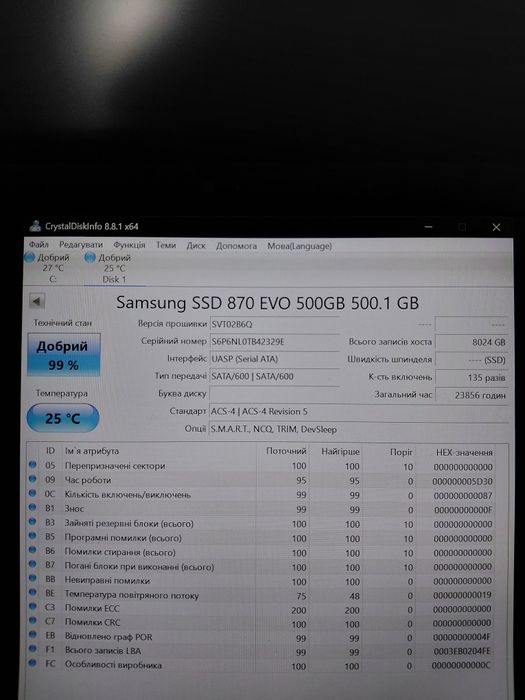Click the ---- (SSD) rotation rate value
525x700 pixels.
tap(471, 360)
